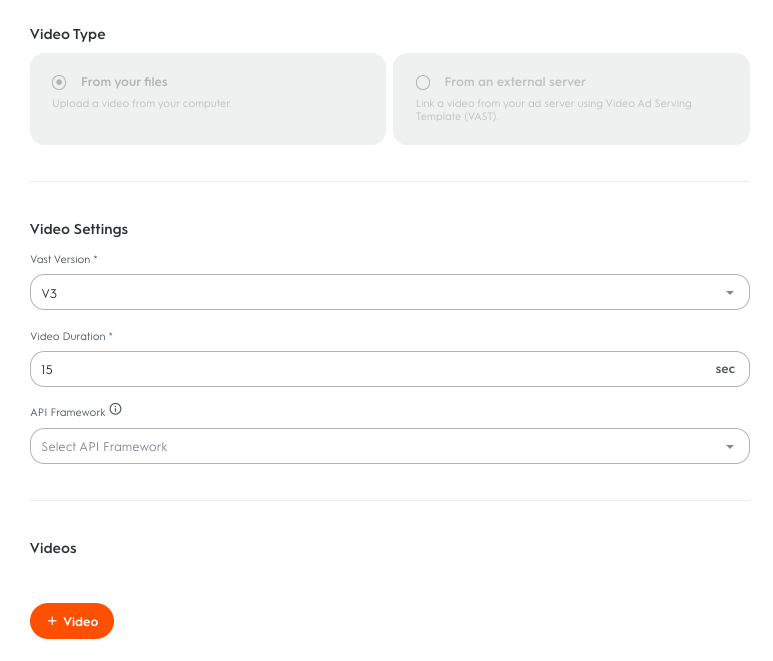This screenshot has width=773, height=661.
Task: Click the "Videos" section heading
Action: coord(53,548)
